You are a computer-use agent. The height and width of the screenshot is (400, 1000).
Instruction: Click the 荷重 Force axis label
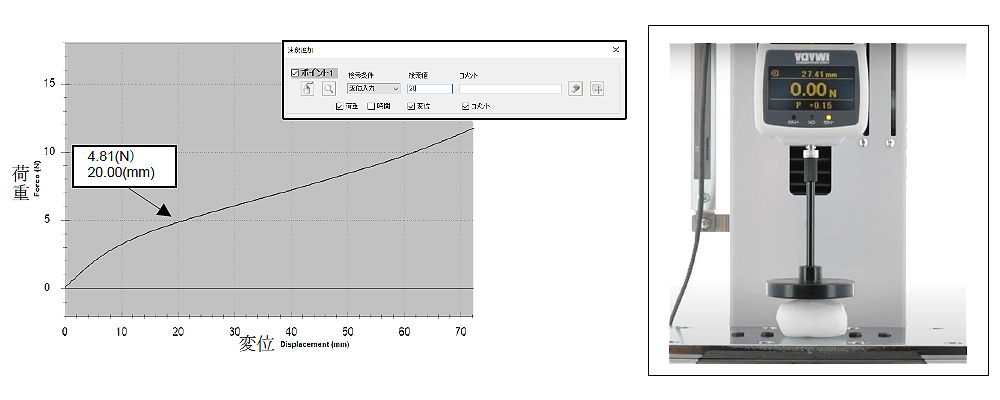coord(20,181)
